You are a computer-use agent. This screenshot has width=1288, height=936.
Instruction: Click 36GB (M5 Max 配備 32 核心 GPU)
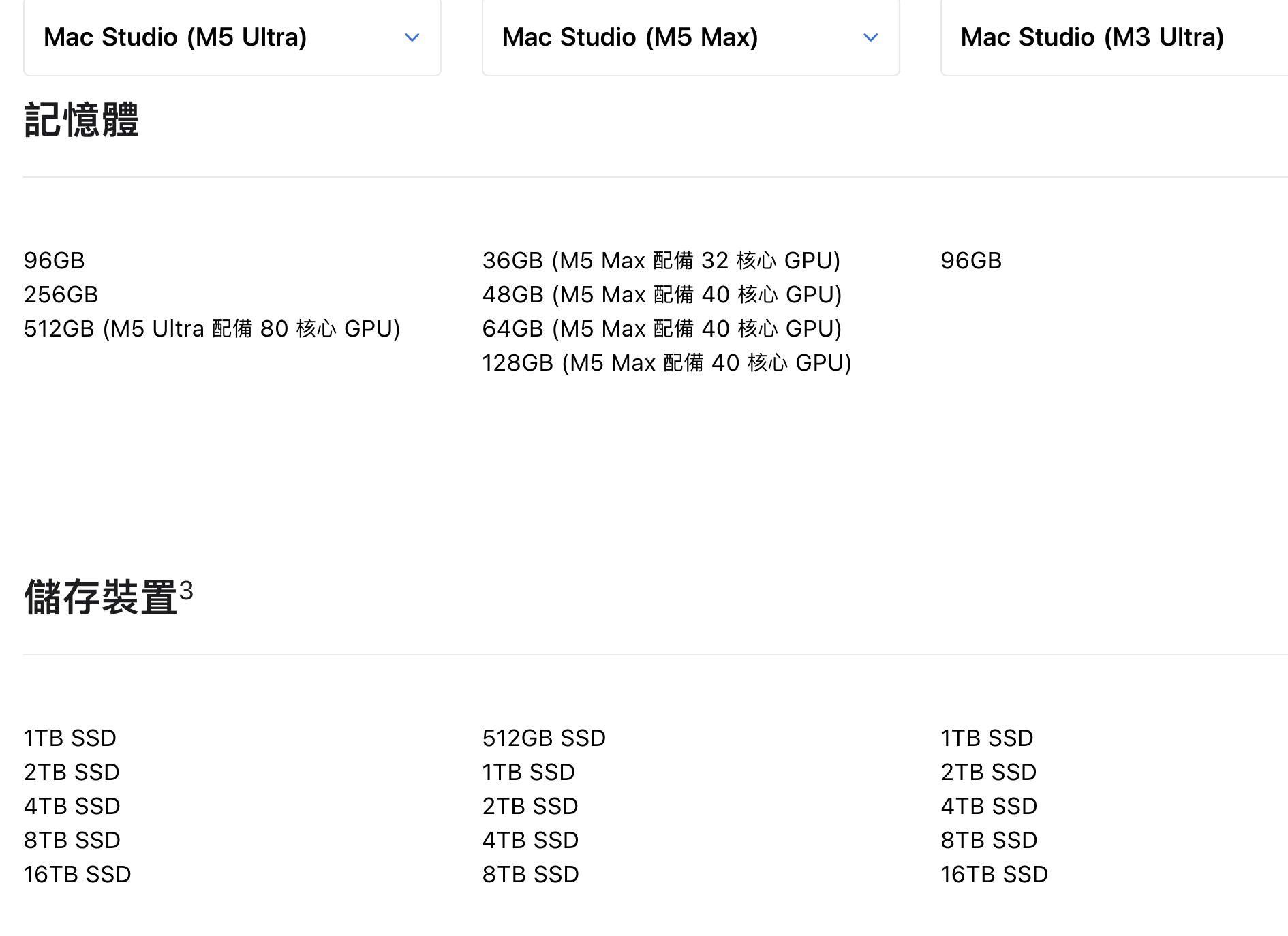click(x=662, y=260)
